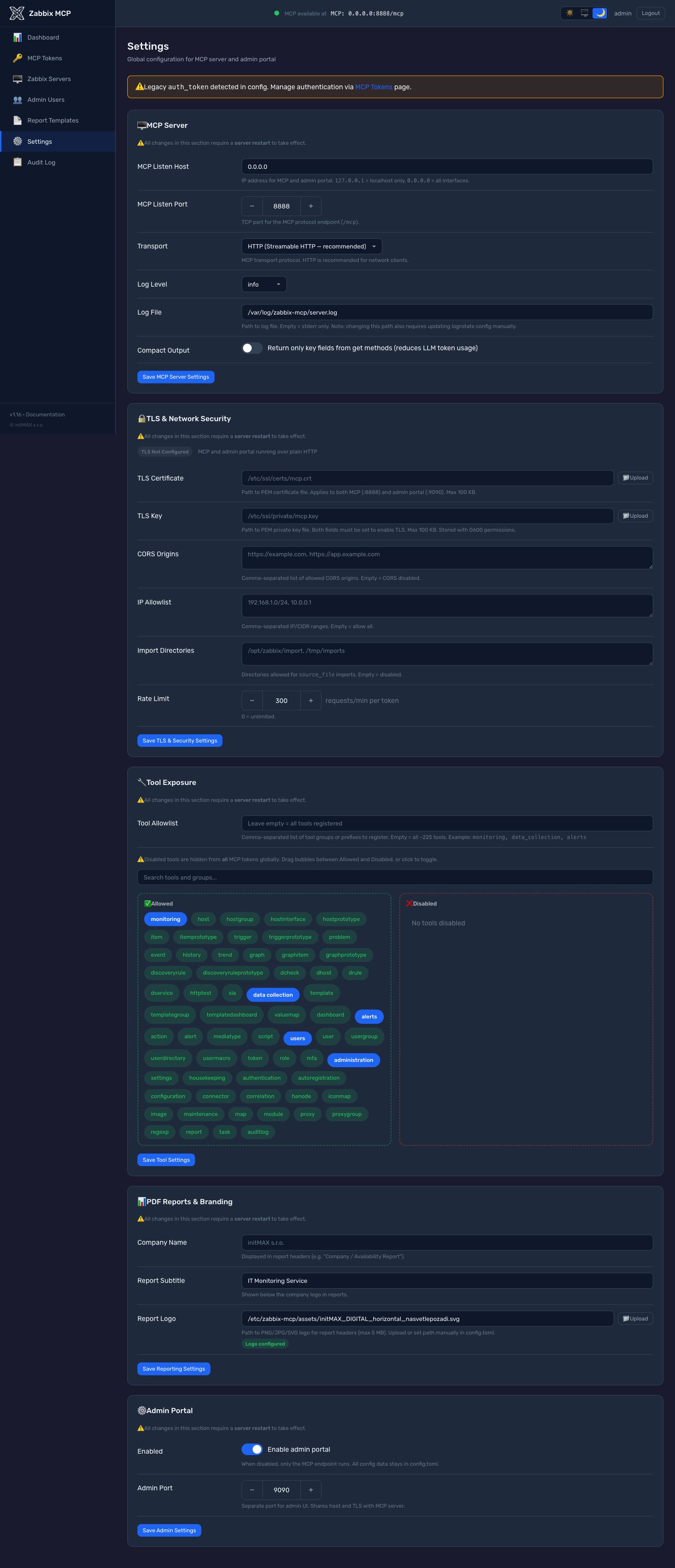Toggle the alerts group bubble
The height and width of the screenshot is (1568, 675).
(369, 1017)
